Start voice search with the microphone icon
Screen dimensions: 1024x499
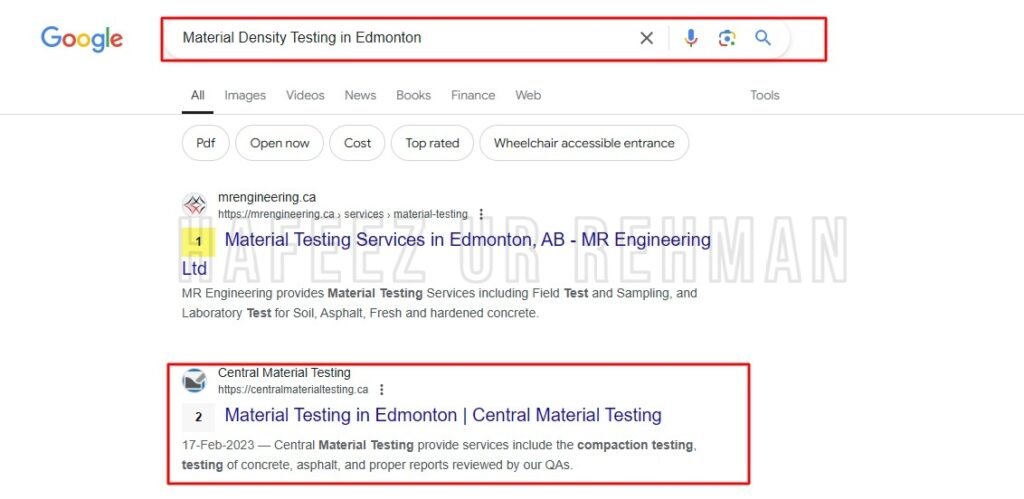pos(691,38)
